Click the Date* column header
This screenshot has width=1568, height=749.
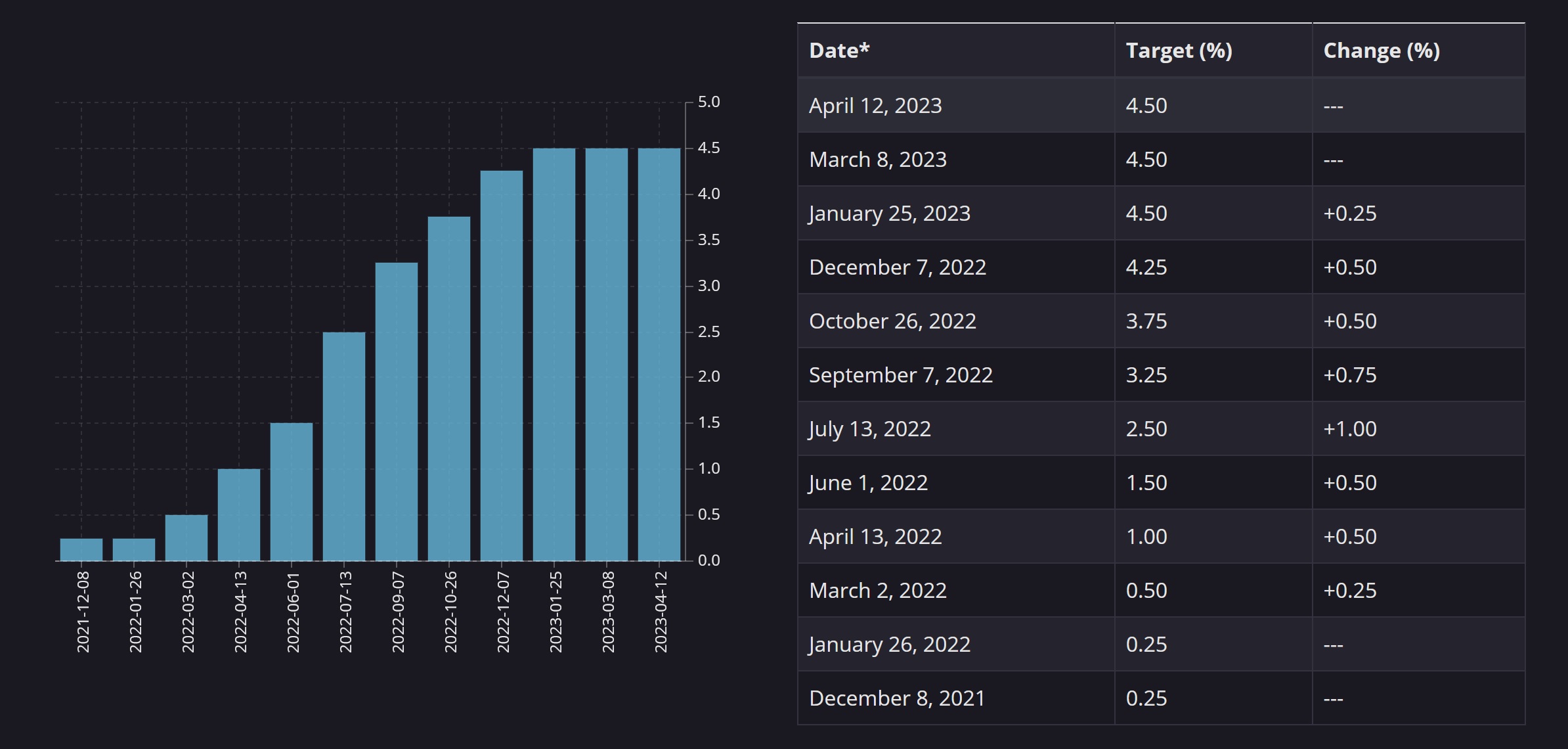(839, 51)
